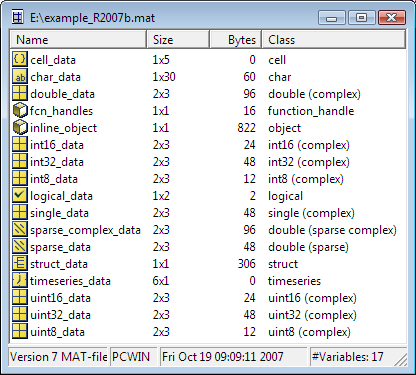Click the 6x1 size of timeseries_data
The image size is (416, 375).
pos(161,281)
